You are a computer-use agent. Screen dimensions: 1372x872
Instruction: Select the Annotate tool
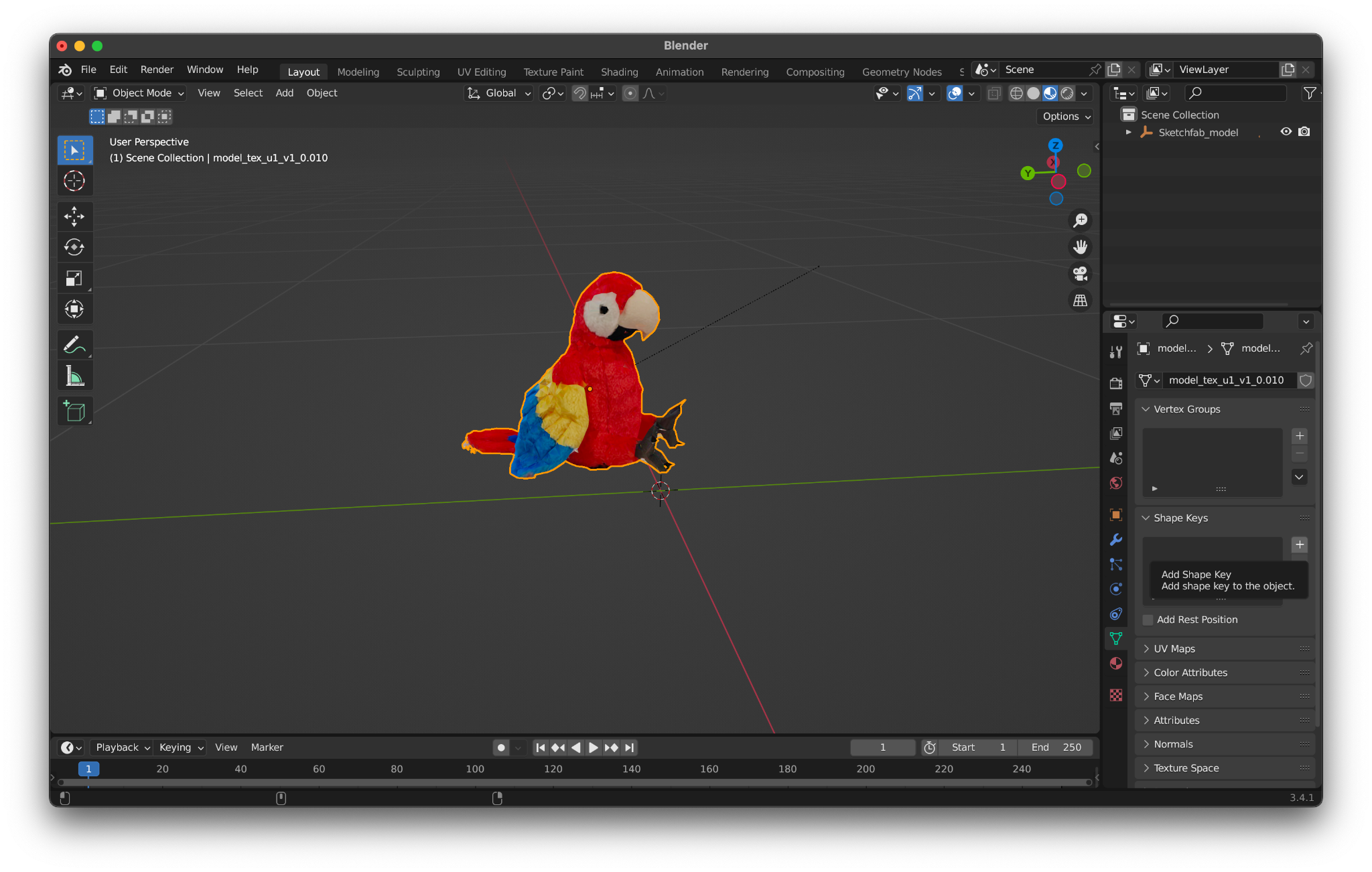[74, 345]
